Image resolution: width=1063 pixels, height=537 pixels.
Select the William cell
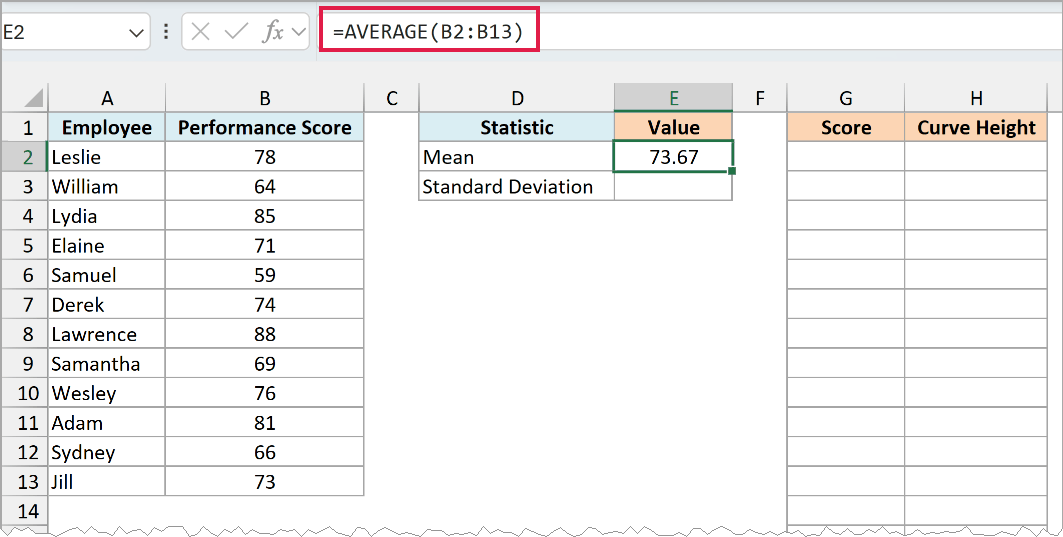pos(106,186)
